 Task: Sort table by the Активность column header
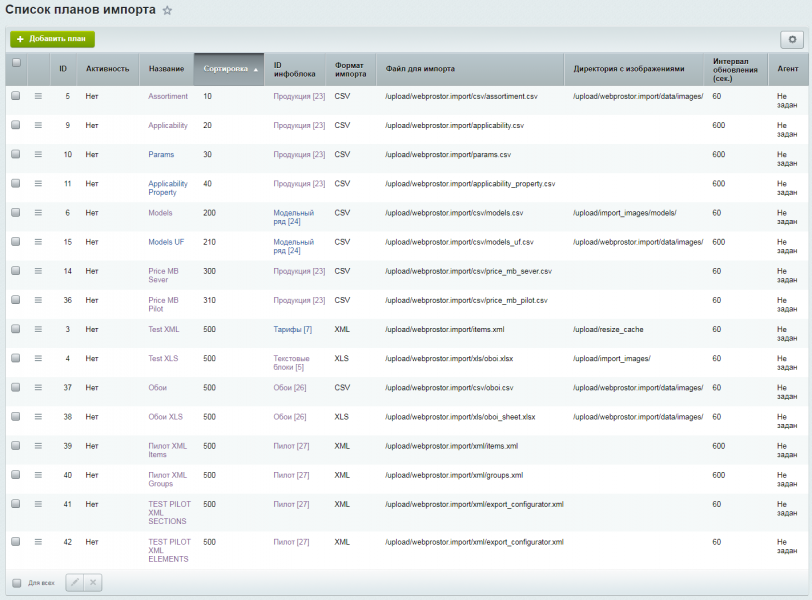(x=107, y=69)
